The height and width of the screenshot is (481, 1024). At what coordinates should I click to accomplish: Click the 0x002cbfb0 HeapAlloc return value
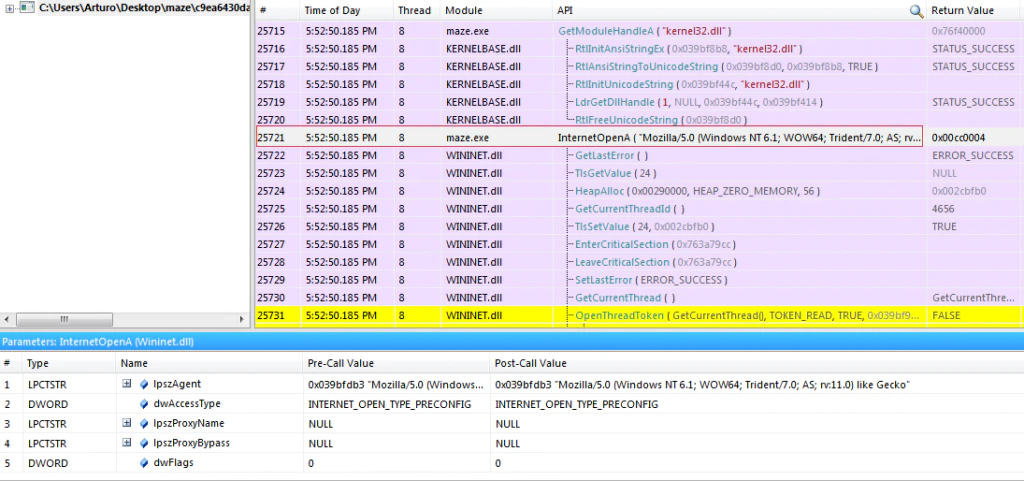[959, 191]
